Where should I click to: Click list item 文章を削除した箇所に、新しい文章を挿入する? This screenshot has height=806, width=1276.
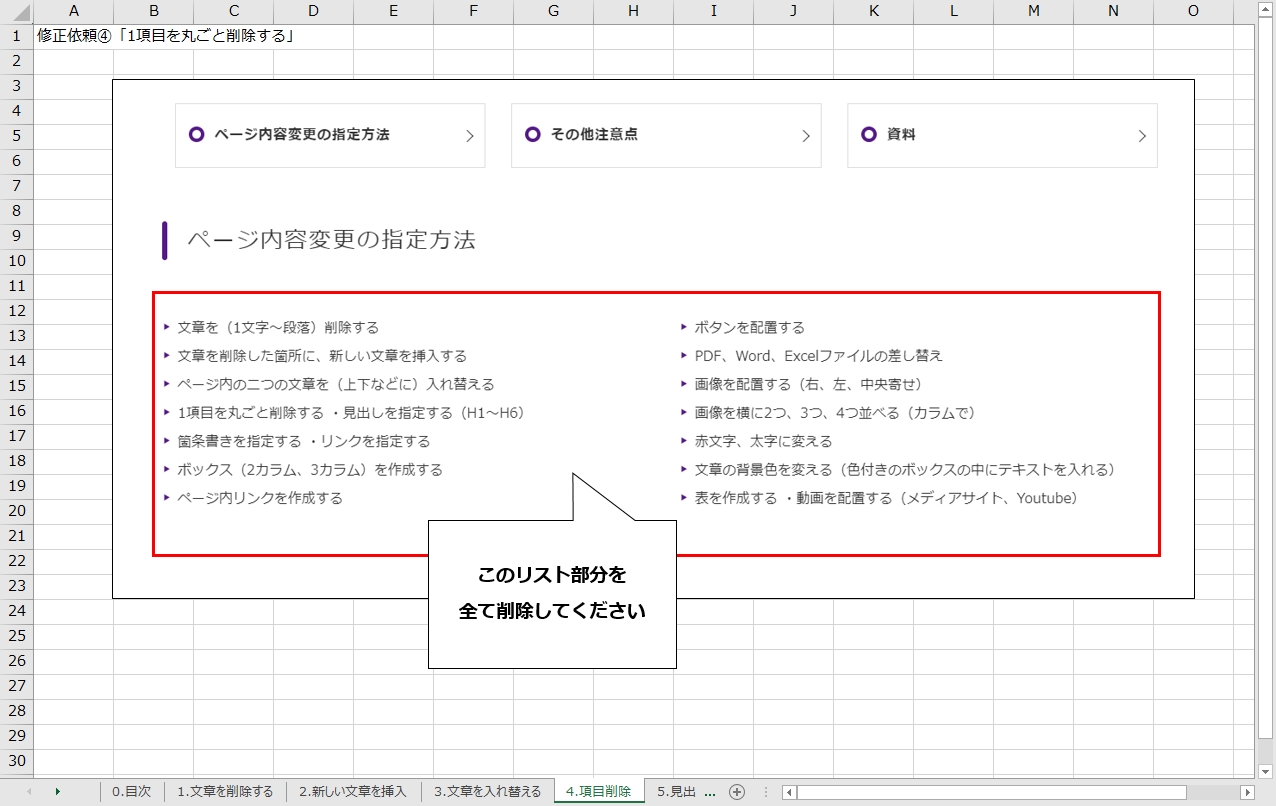(322, 356)
